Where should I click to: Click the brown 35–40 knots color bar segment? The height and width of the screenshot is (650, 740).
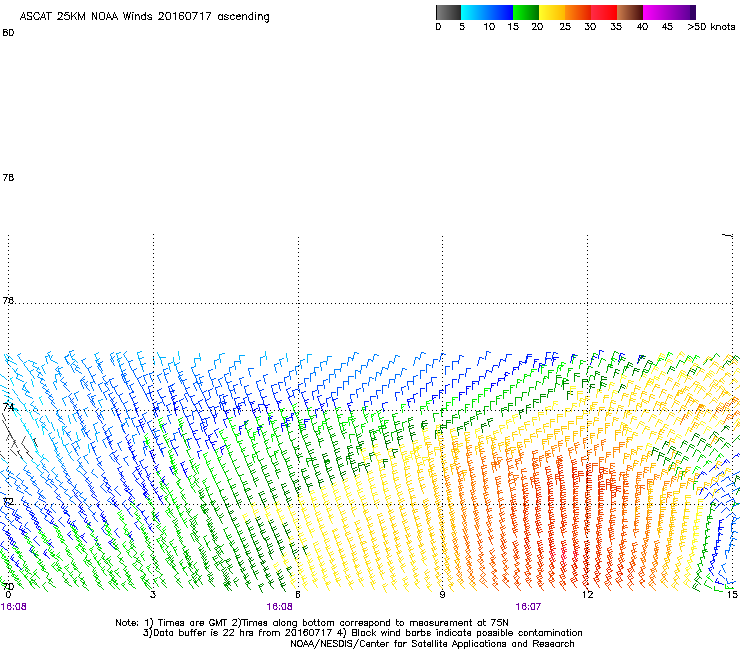(630, 12)
